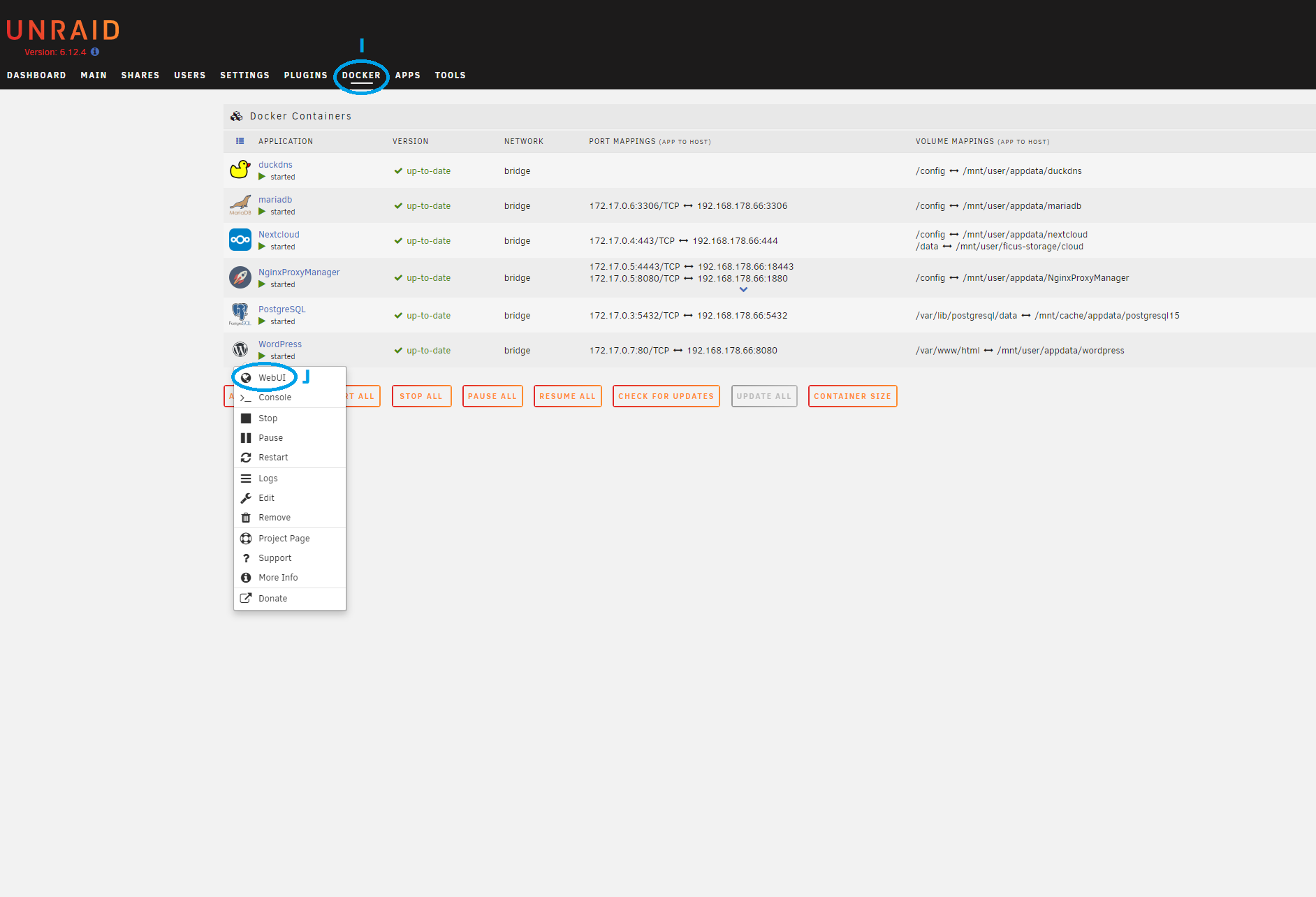The image size is (1316, 897).
Task: Open WebUI from context menu
Action: (272, 378)
